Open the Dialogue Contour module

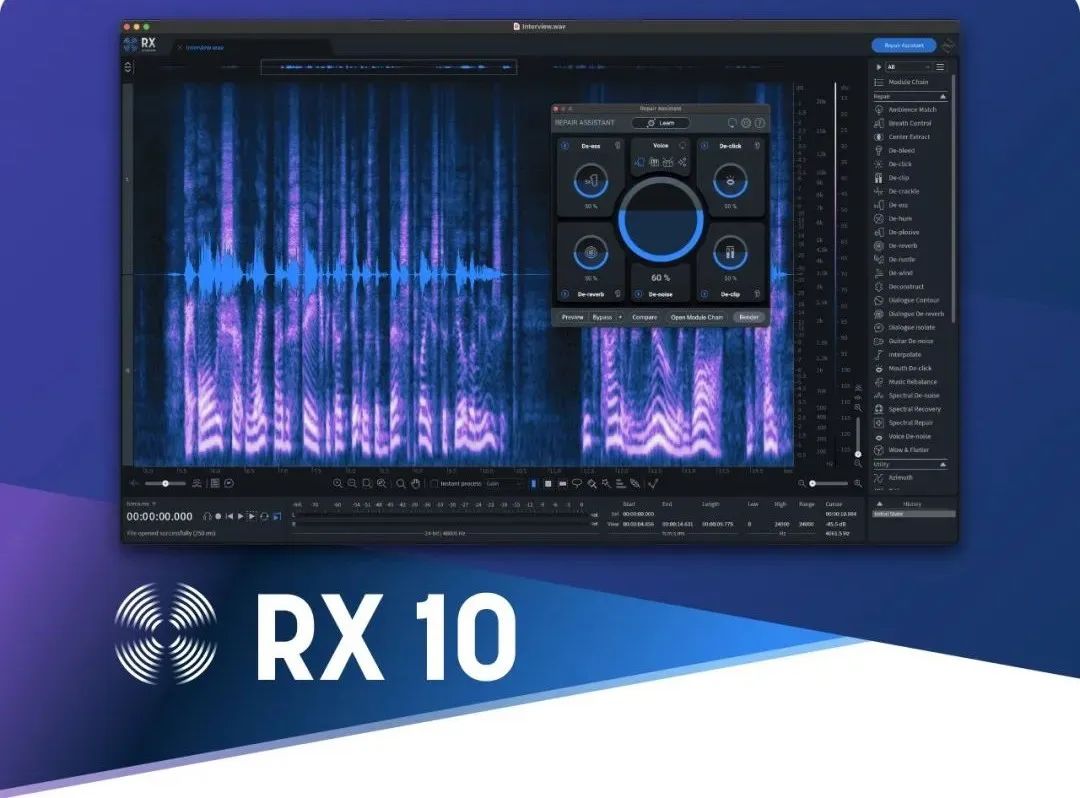(906, 300)
